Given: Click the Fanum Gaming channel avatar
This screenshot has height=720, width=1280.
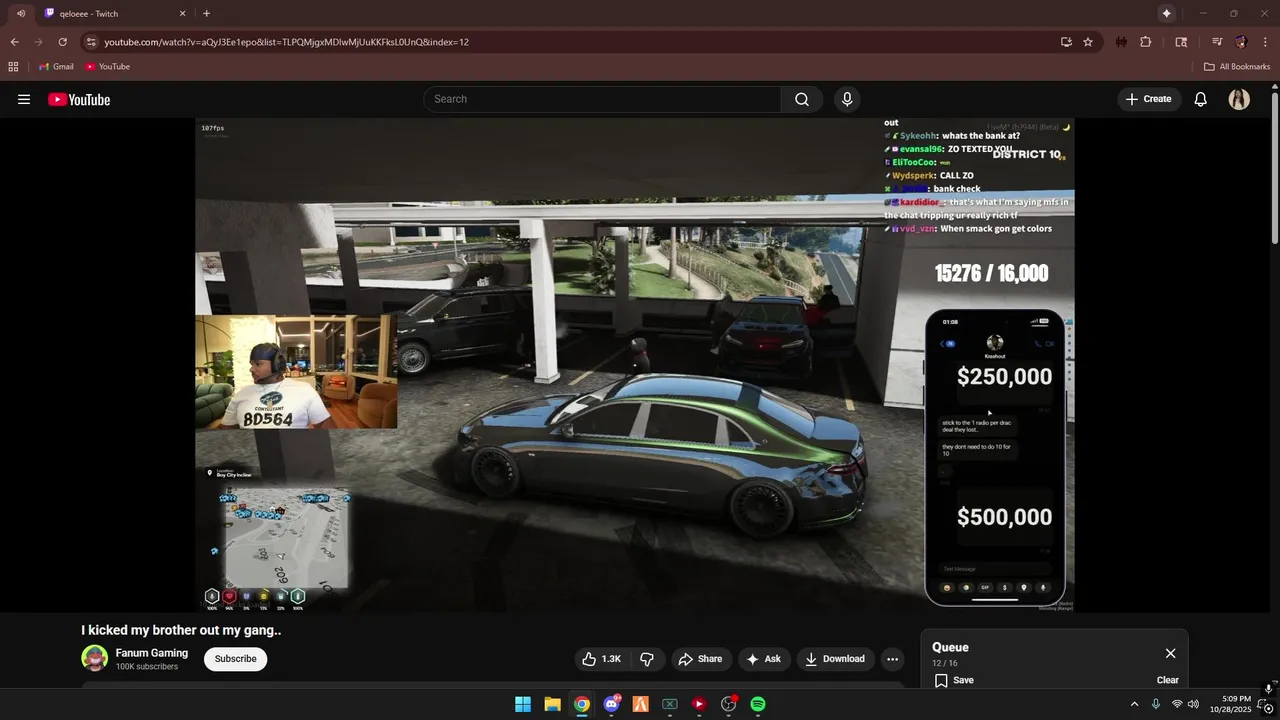Looking at the screenshot, I should (95, 658).
